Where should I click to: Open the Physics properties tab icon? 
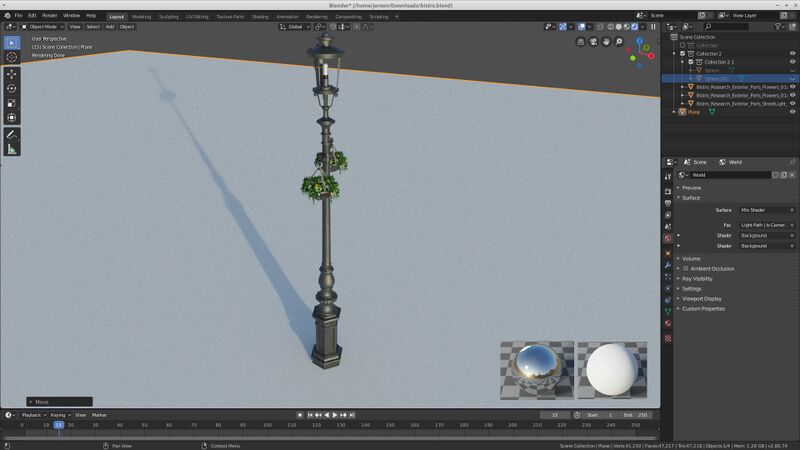click(x=668, y=288)
